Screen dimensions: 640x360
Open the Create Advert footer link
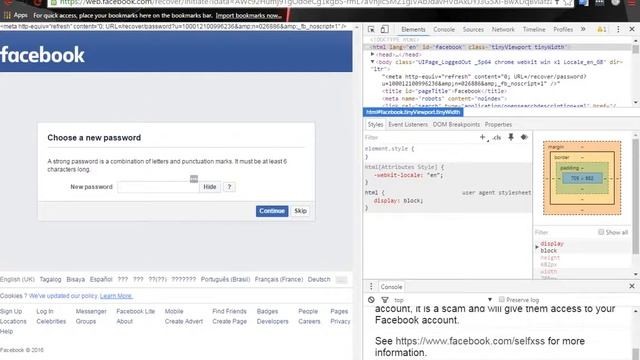[184, 322]
